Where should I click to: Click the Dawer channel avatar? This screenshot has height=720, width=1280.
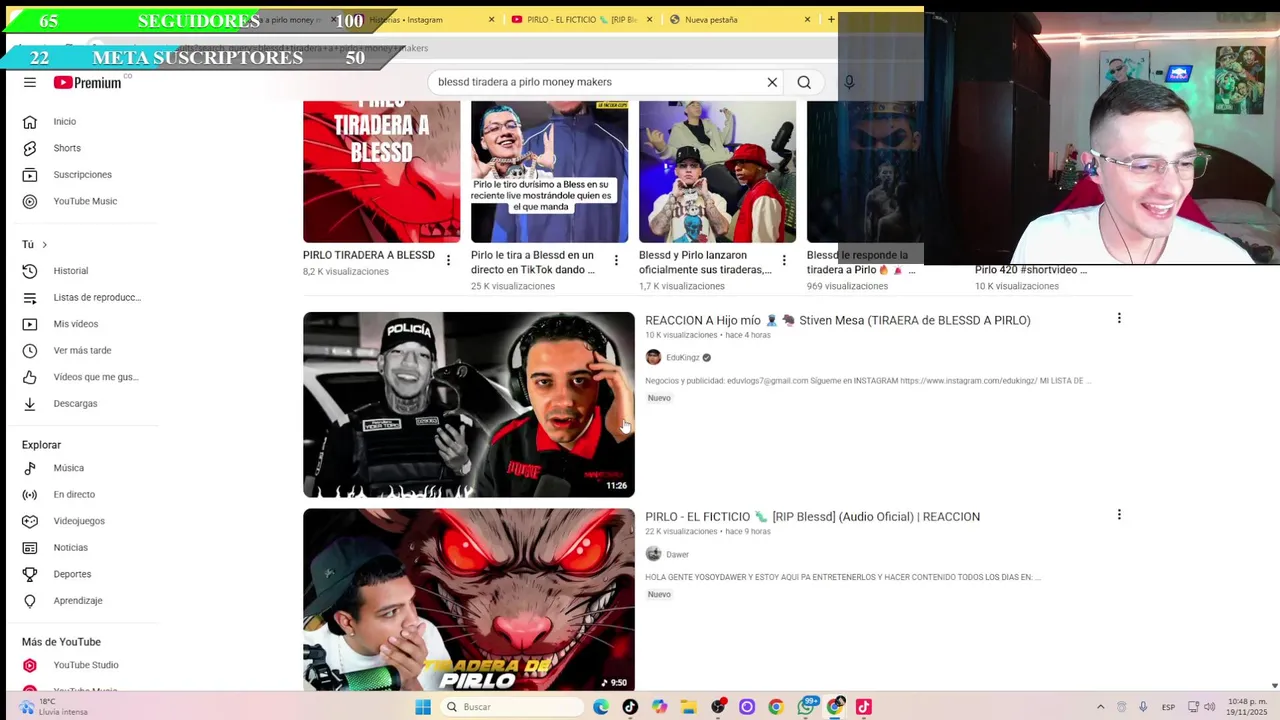(x=653, y=554)
